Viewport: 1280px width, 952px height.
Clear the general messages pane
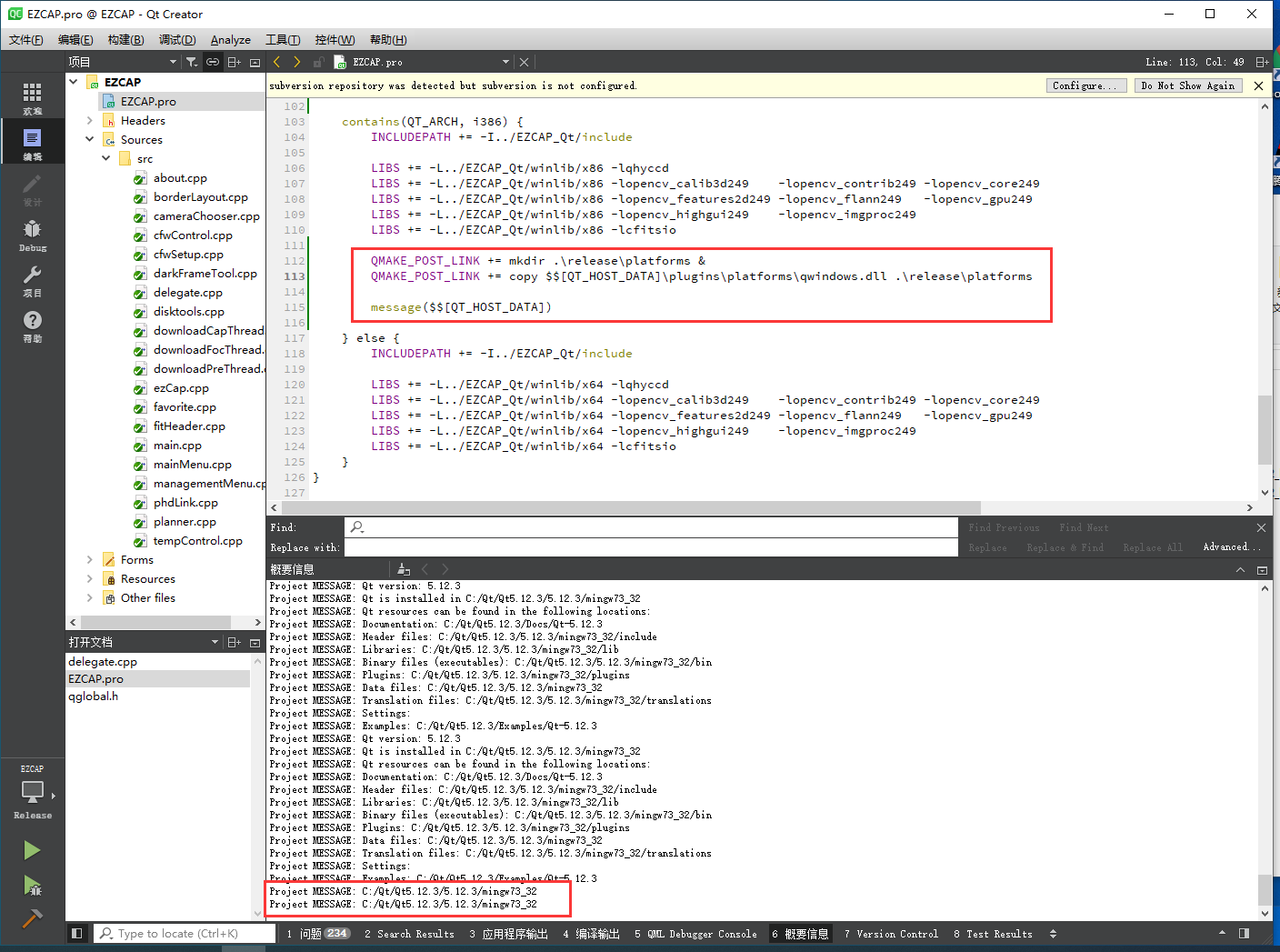tap(404, 569)
